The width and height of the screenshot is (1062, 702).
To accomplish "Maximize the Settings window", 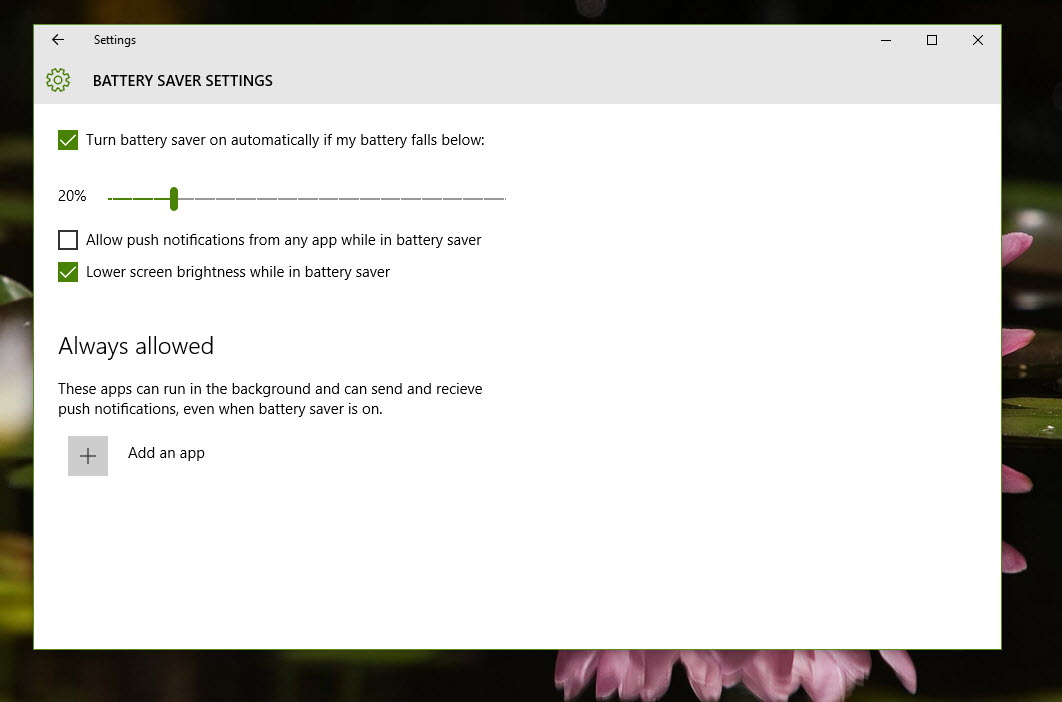I will 932,40.
